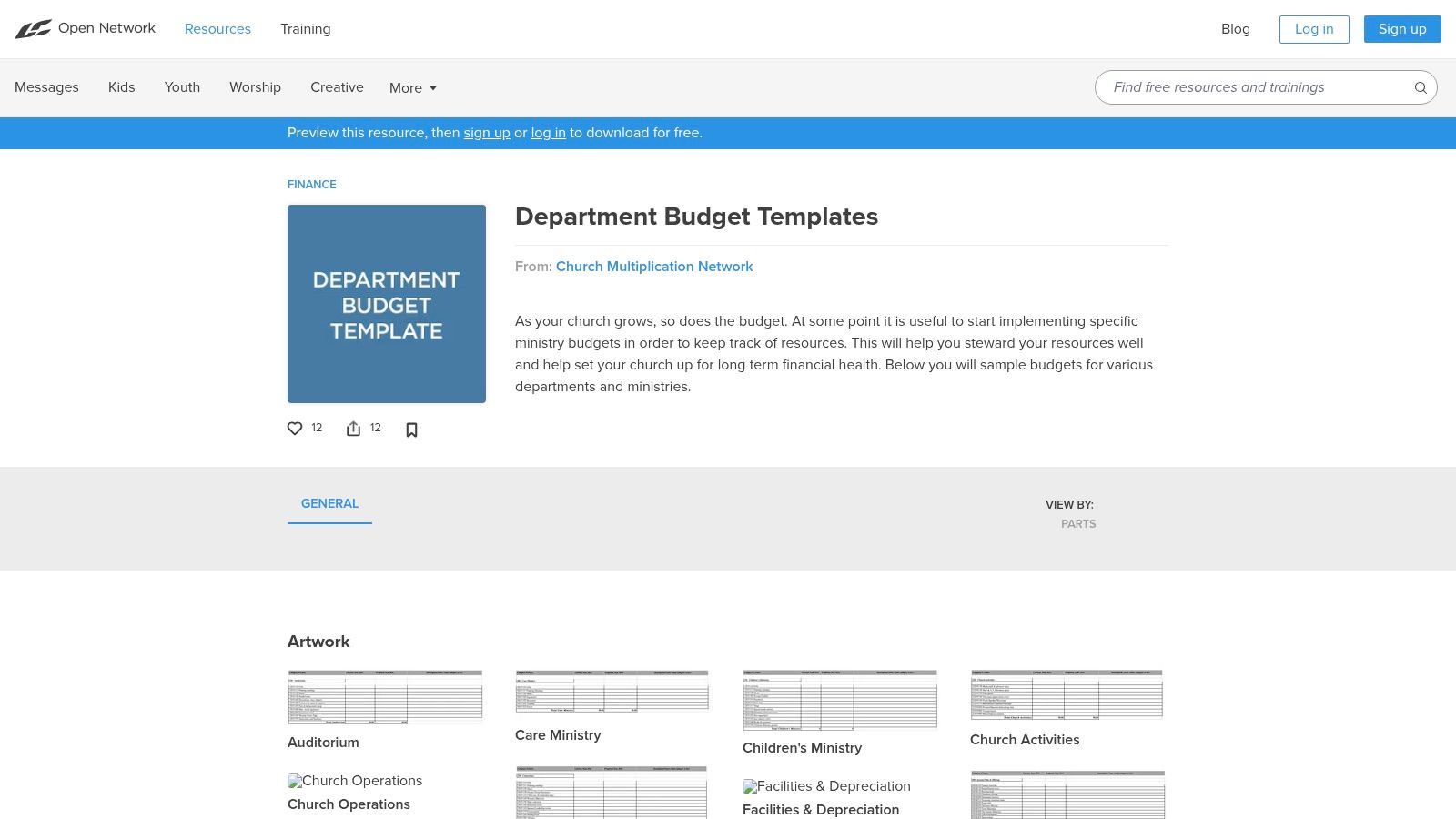Click the bold Facilities & Depreciation title

(x=821, y=810)
